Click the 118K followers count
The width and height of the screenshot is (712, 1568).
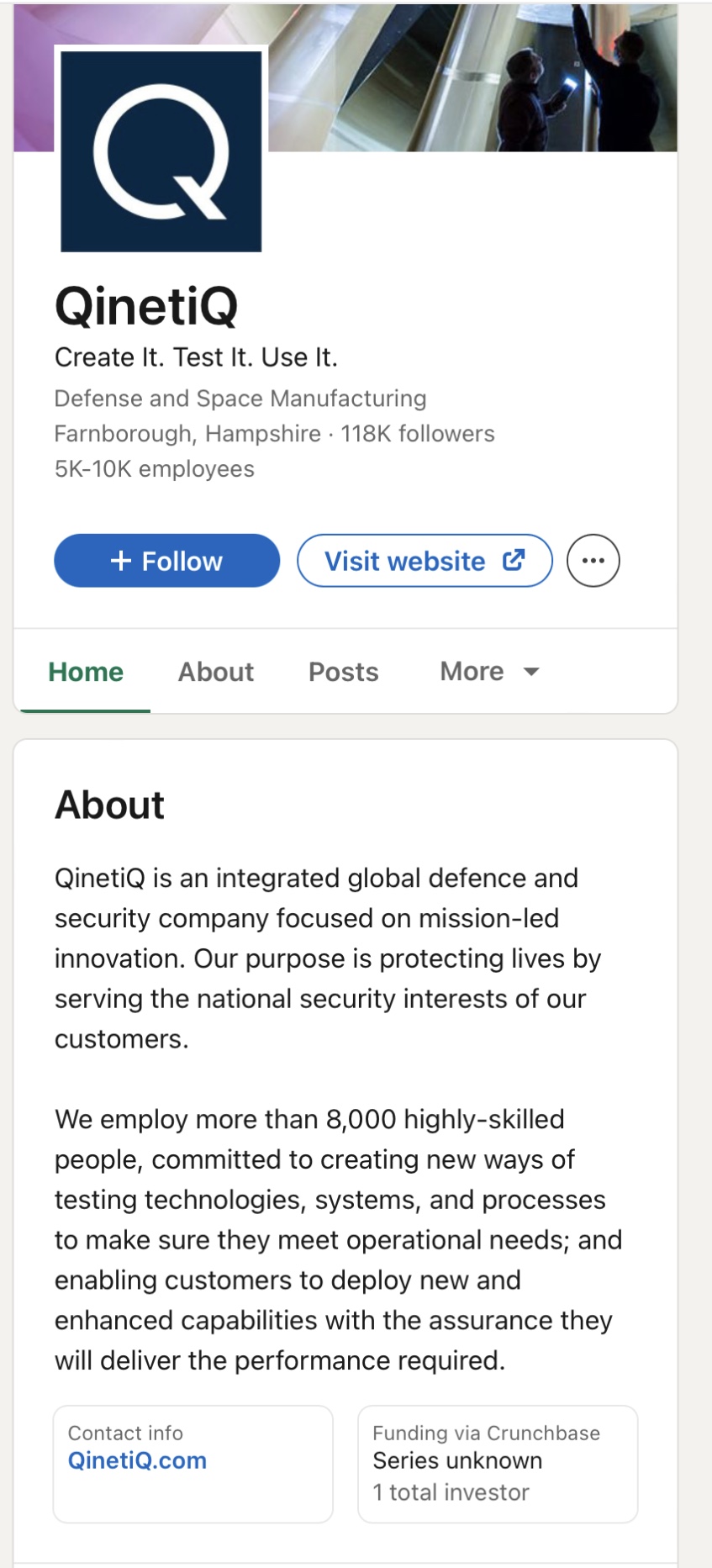[418, 434]
